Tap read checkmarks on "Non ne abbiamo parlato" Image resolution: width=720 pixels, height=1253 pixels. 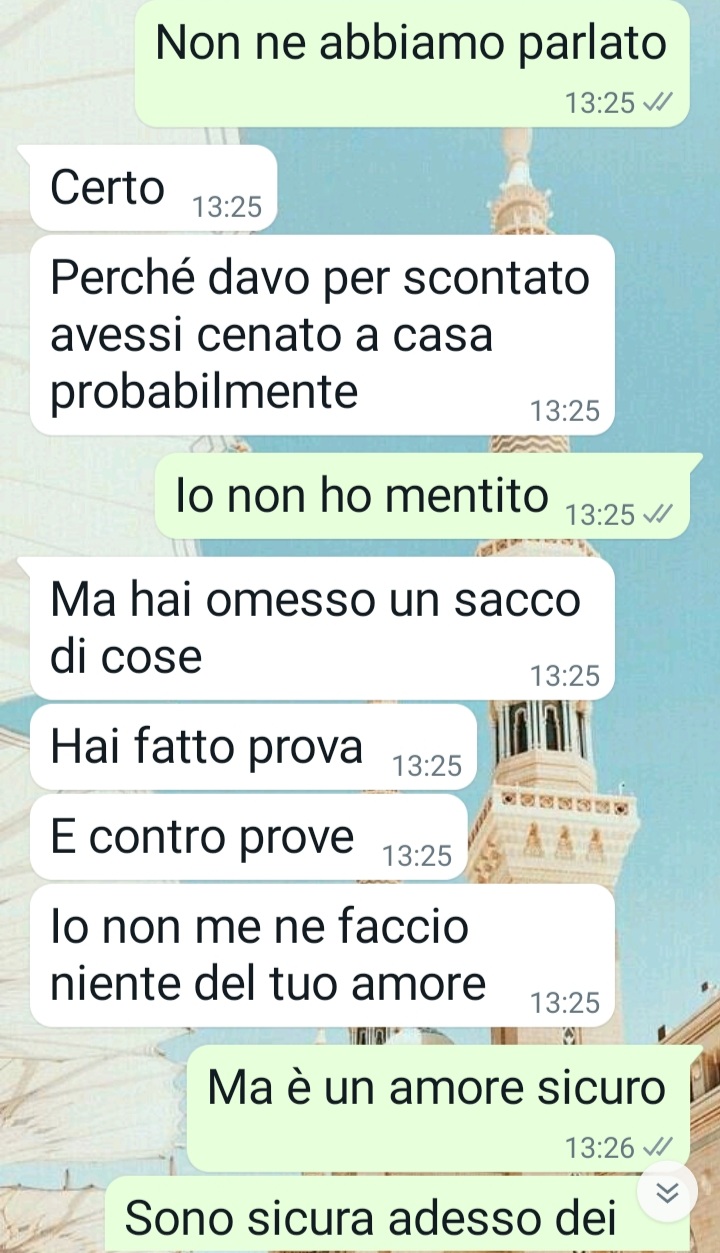[659, 103]
